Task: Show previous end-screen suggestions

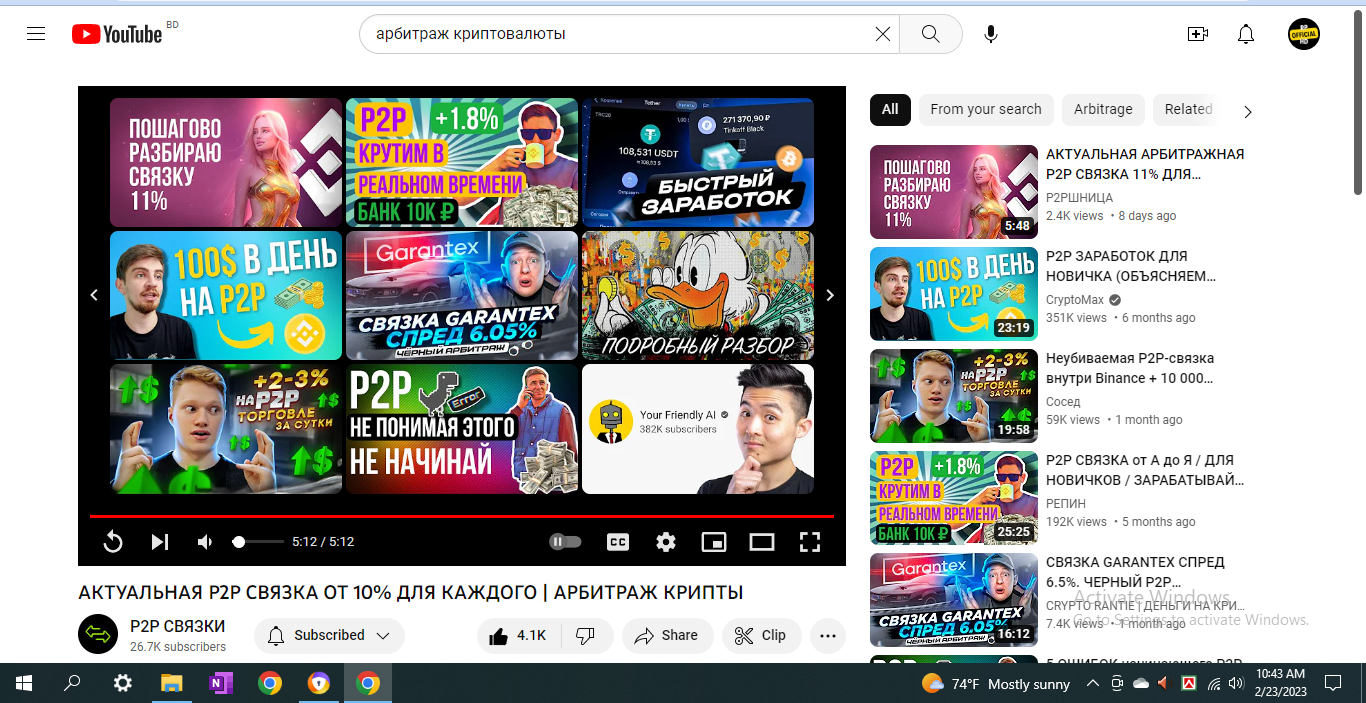Action: (x=94, y=295)
